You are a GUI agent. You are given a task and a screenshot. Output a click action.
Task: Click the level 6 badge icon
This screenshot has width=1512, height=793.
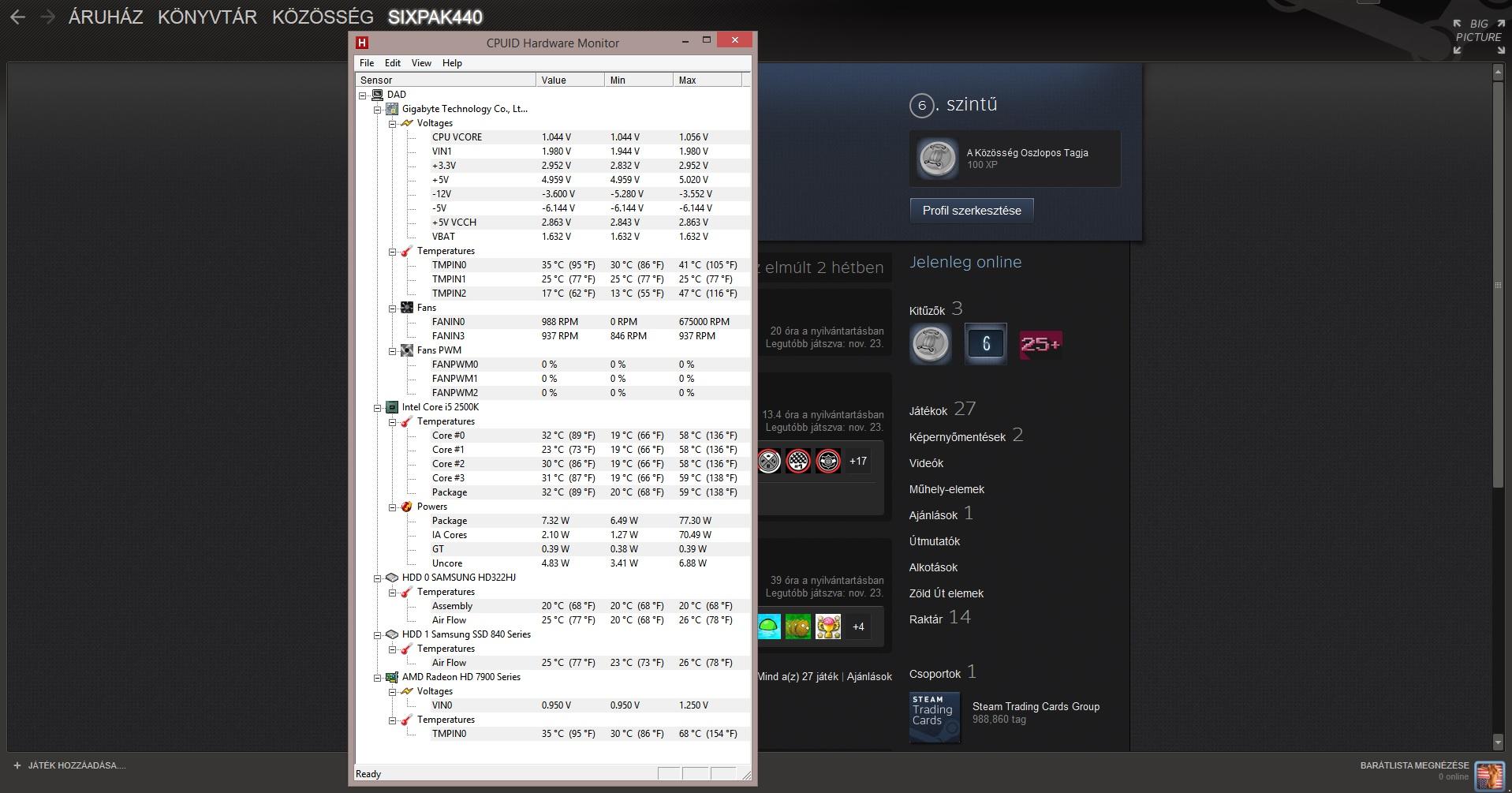tap(986, 344)
